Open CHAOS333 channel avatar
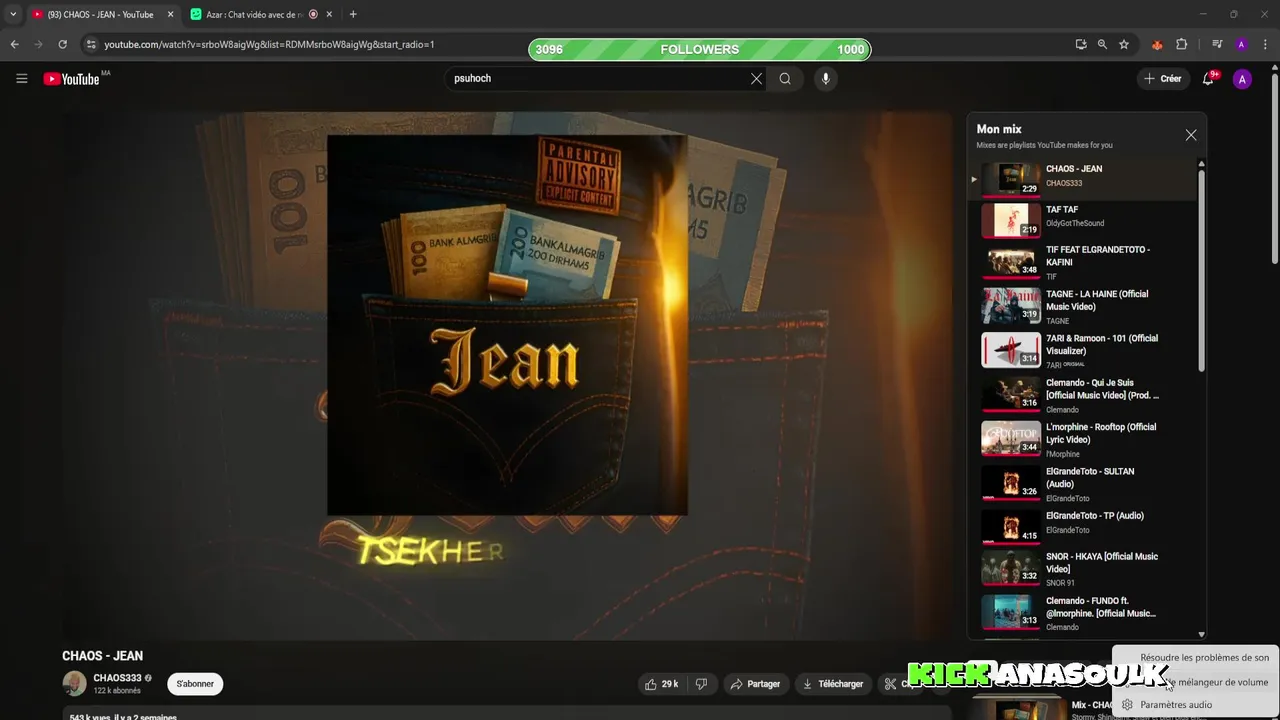Screen dimensions: 1280x720 pos(74,683)
